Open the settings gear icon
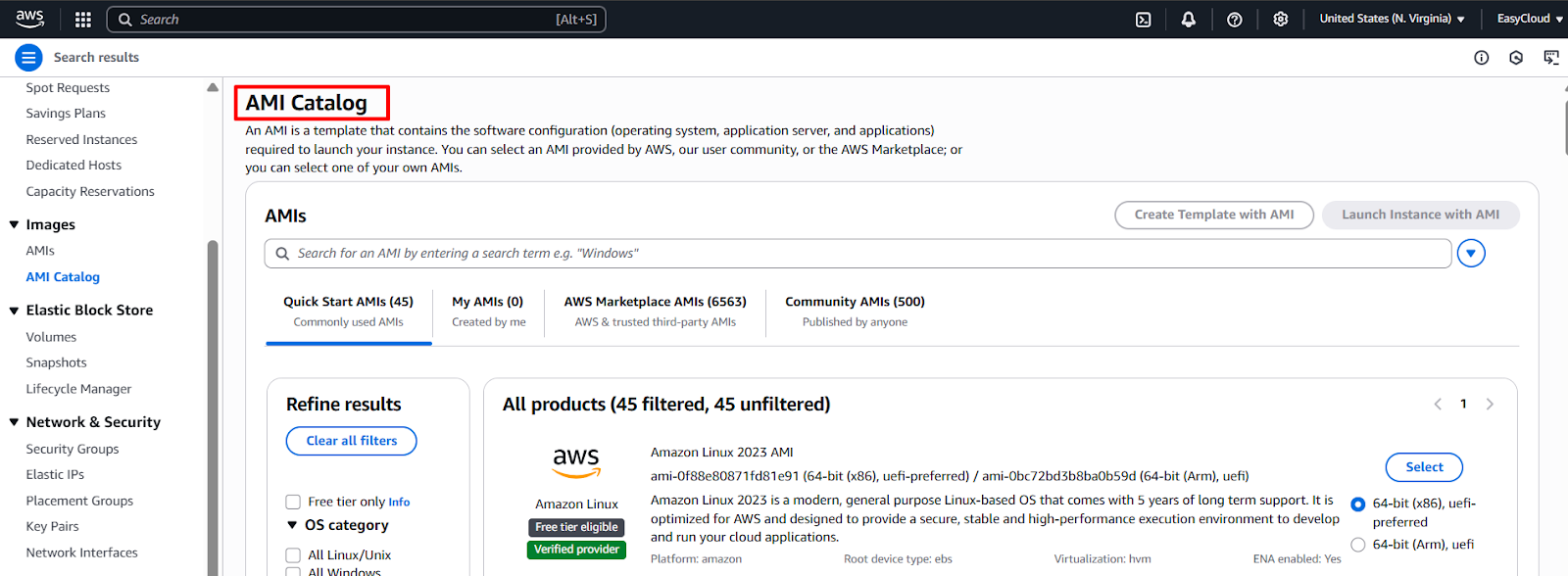Image resolution: width=1568 pixels, height=576 pixels. (1280, 20)
